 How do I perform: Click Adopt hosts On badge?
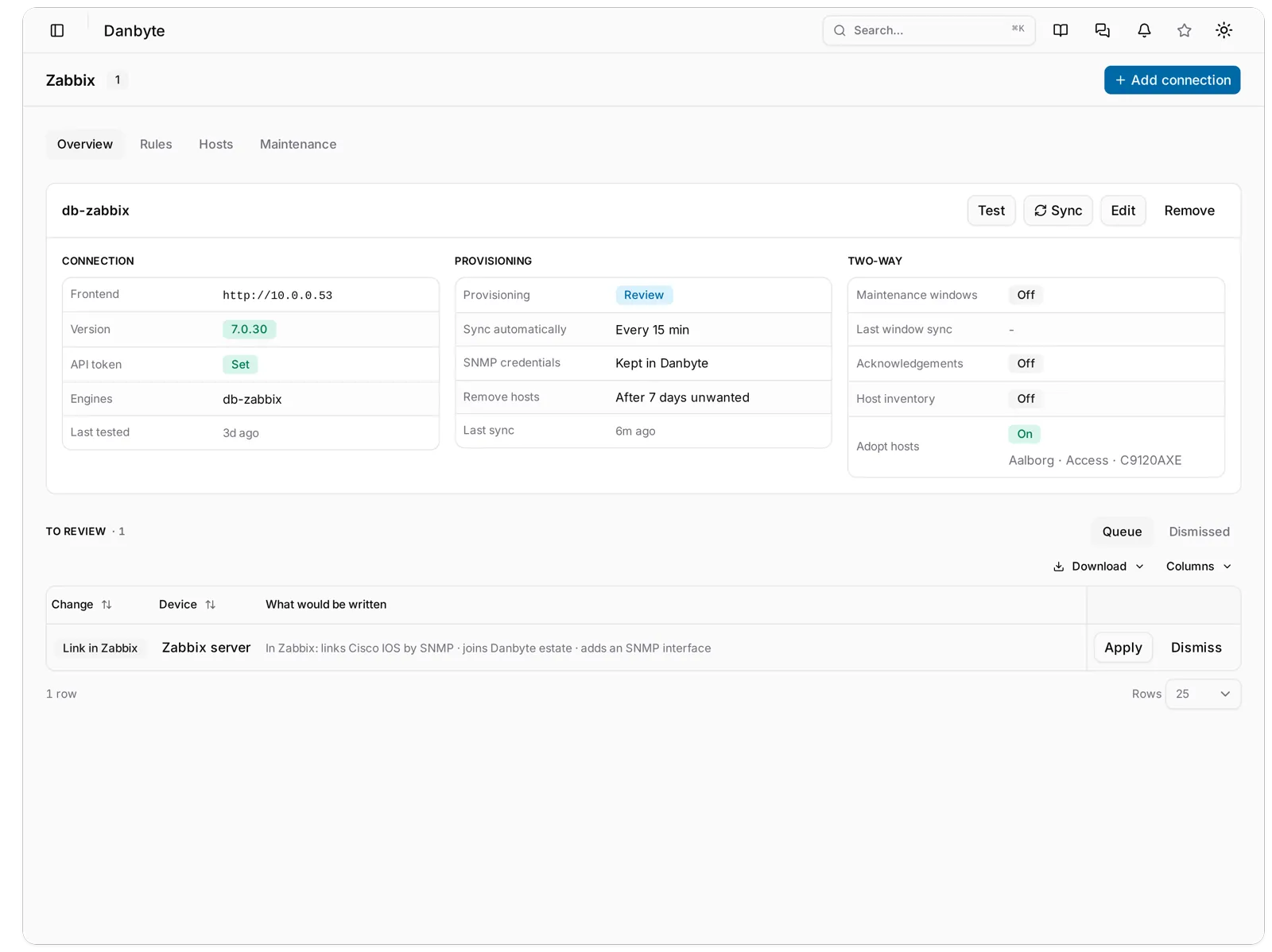click(x=1025, y=434)
